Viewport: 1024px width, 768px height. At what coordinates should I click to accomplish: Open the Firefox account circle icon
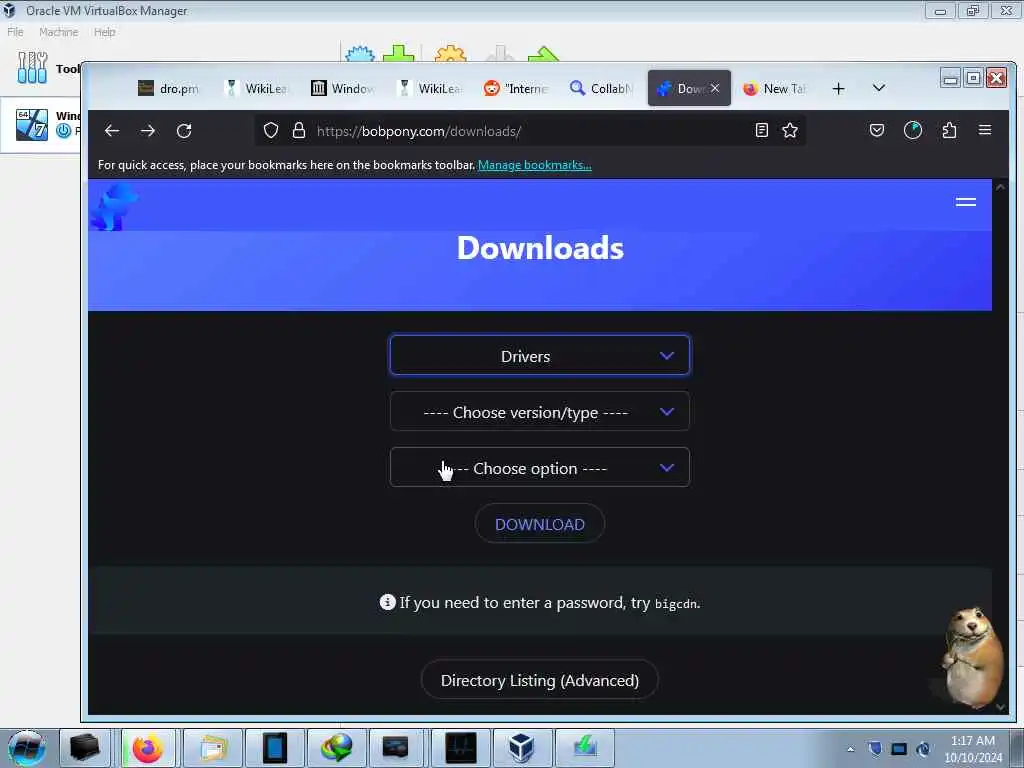tap(913, 131)
